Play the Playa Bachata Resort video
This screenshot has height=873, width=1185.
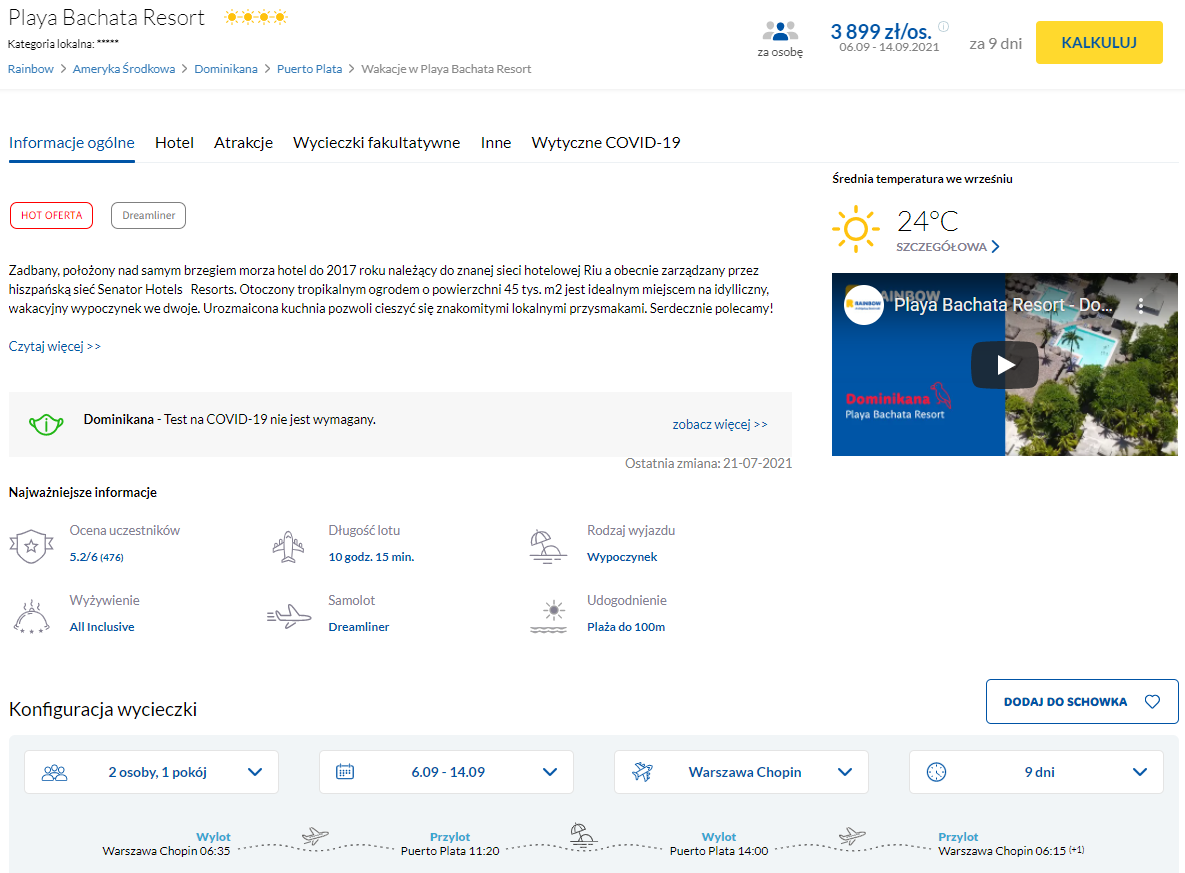click(x=1005, y=365)
